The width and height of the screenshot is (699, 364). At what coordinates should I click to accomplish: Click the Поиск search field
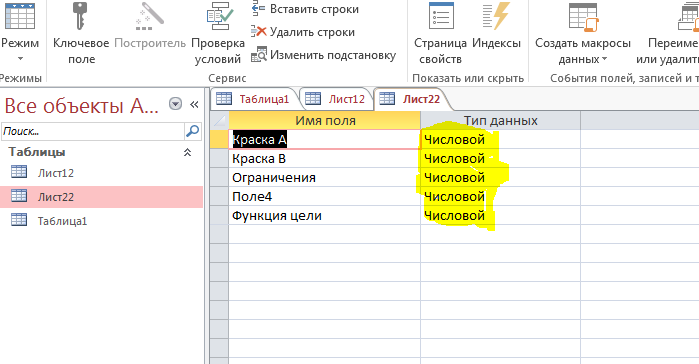click(93, 131)
